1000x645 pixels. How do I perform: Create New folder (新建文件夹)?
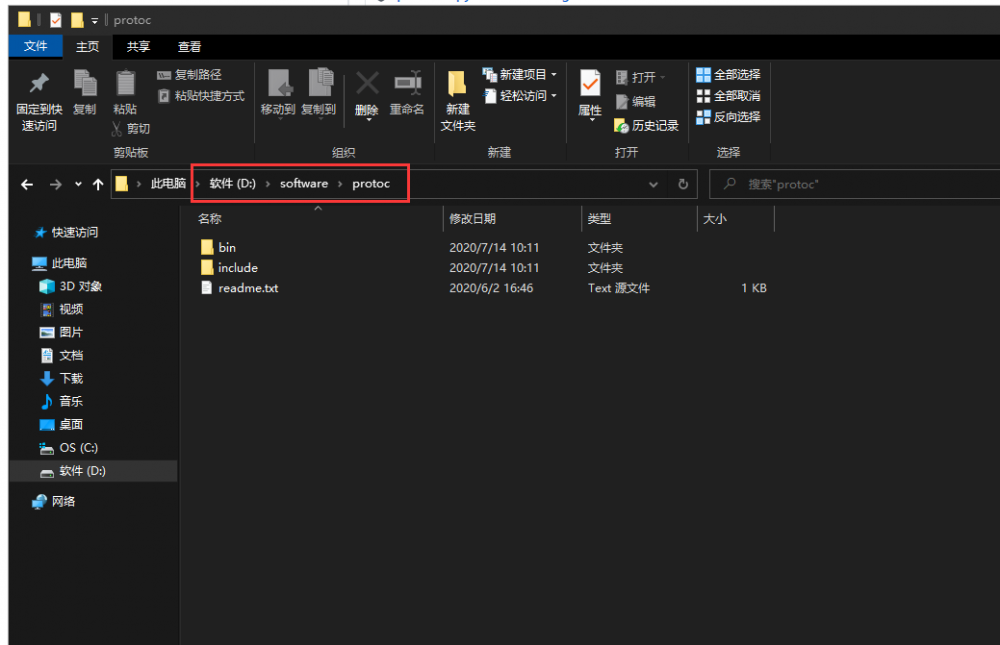click(458, 101)
